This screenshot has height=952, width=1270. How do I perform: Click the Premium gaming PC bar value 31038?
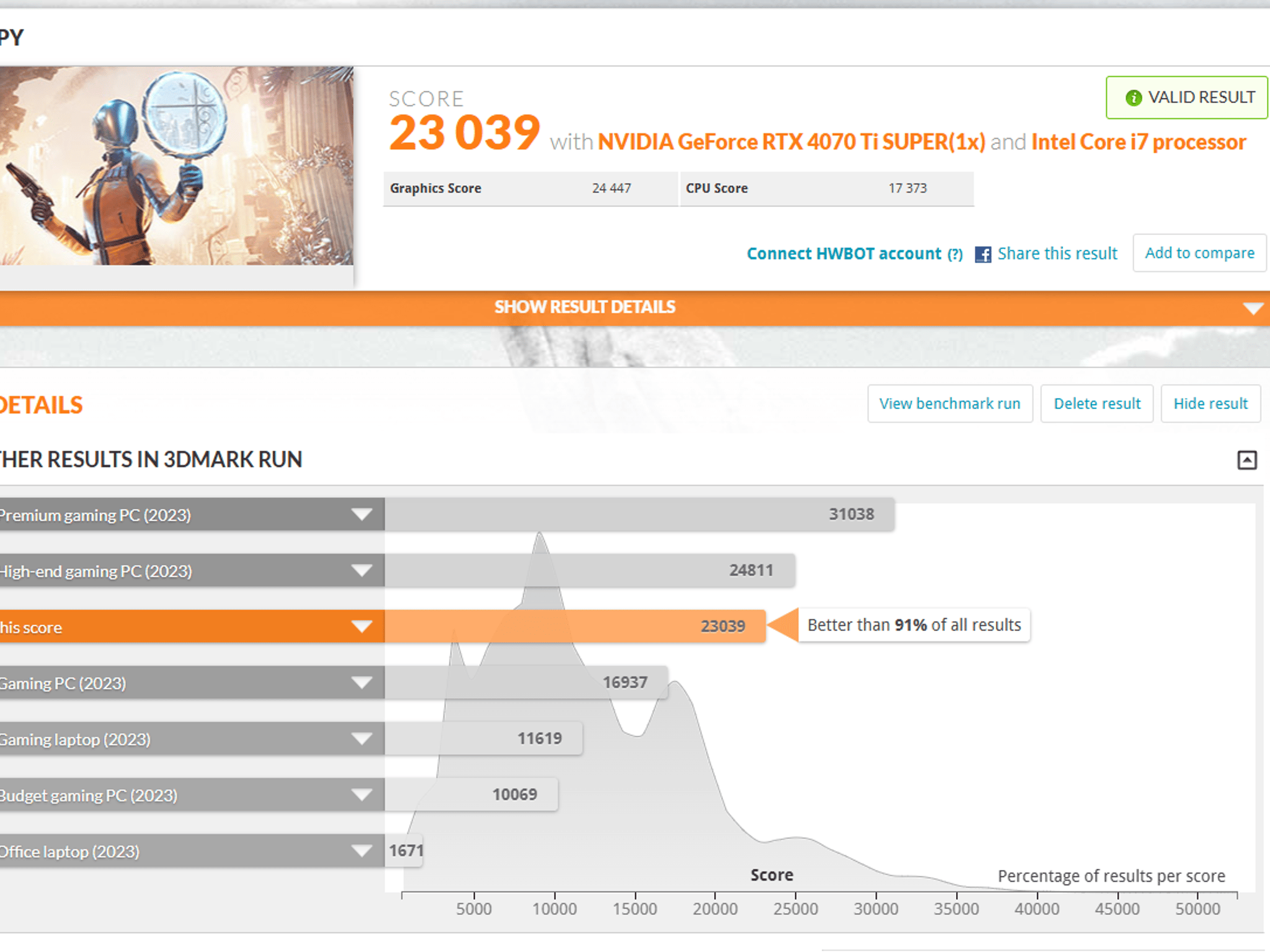click(851, 514)
